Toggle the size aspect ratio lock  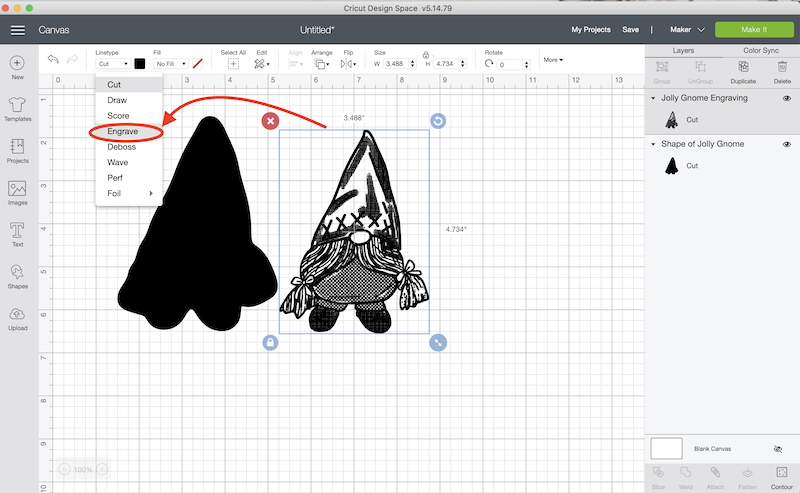426,55
